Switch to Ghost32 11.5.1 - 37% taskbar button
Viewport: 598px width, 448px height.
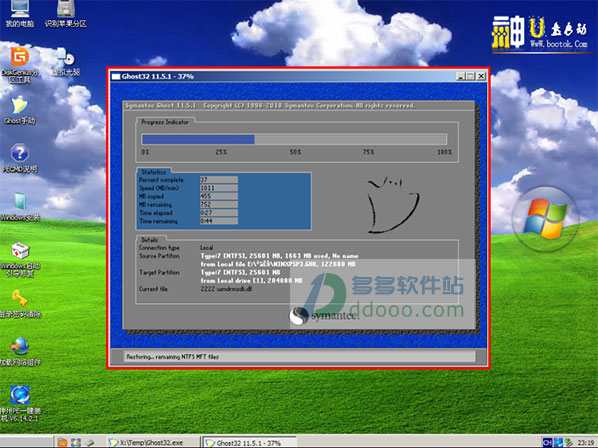click(x=249, y=442)
